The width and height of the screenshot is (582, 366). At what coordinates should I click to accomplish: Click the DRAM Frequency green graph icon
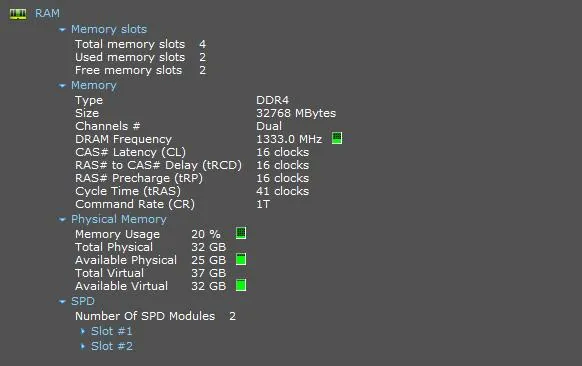point(337,138)
